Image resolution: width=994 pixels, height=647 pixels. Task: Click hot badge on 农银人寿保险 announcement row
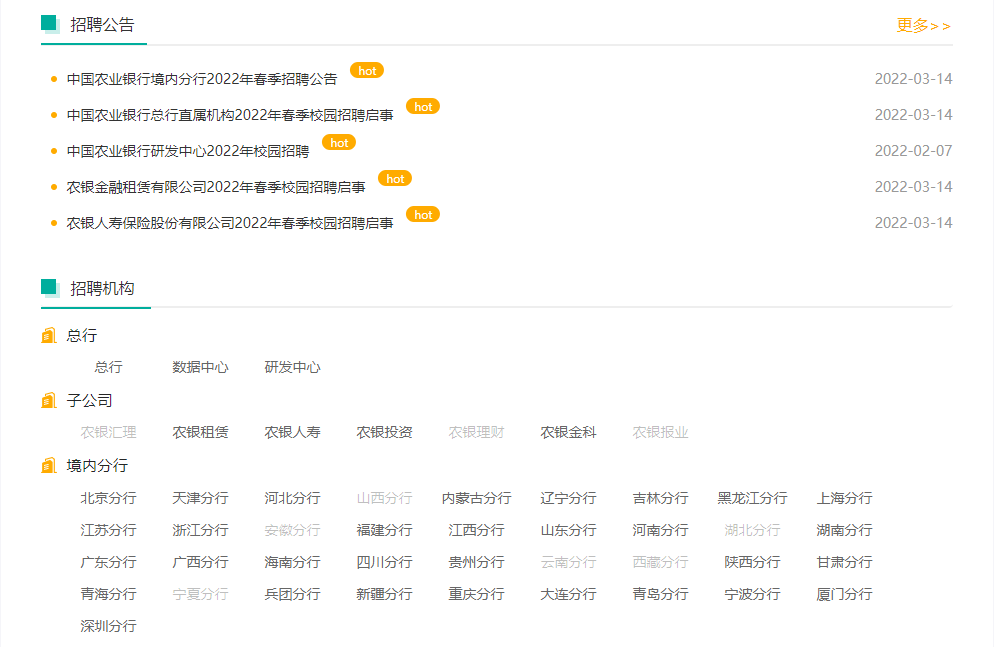click(423, 215)
